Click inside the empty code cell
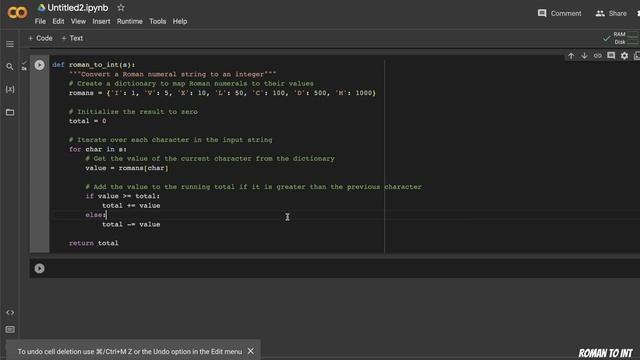Screen dimensions: 640x360 [x=343, y=268]
